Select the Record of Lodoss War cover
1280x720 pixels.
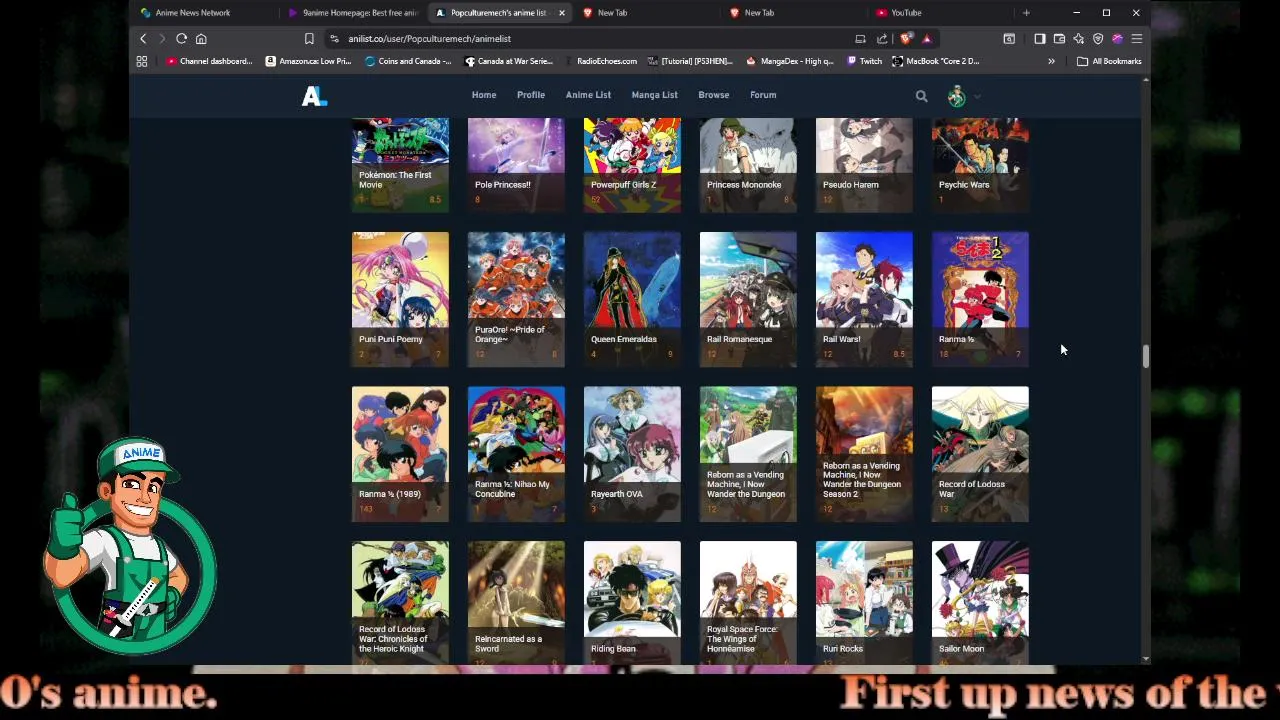tap(980, 454)
